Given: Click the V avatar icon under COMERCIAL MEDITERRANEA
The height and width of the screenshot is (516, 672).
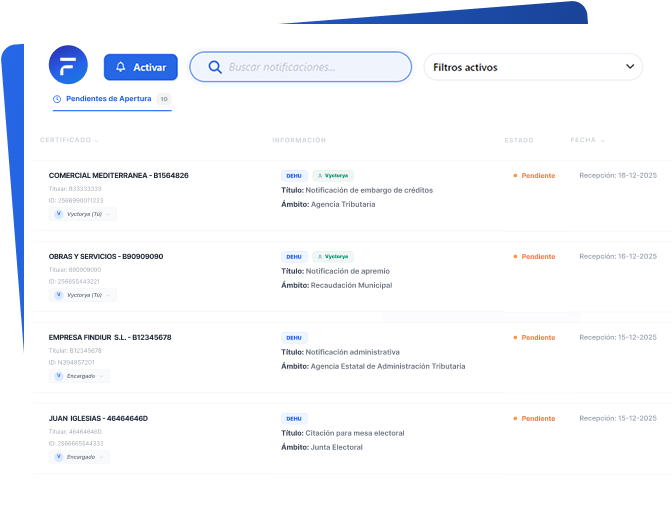Looking at the screenshot, I should click(x=59, y=214).
